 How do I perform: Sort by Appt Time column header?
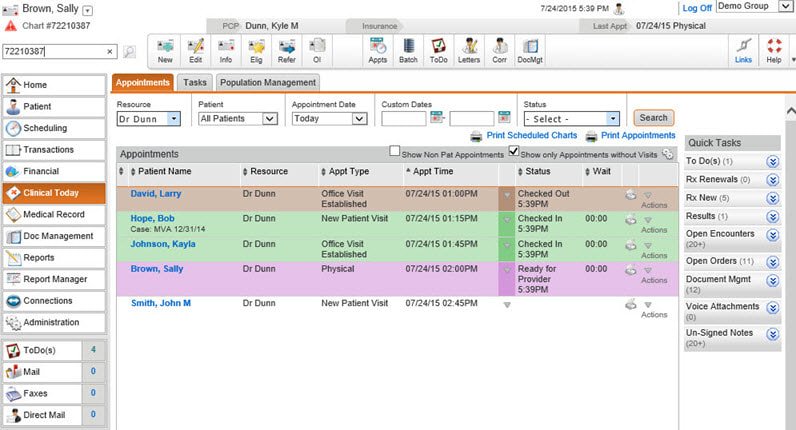coord(433,172)
